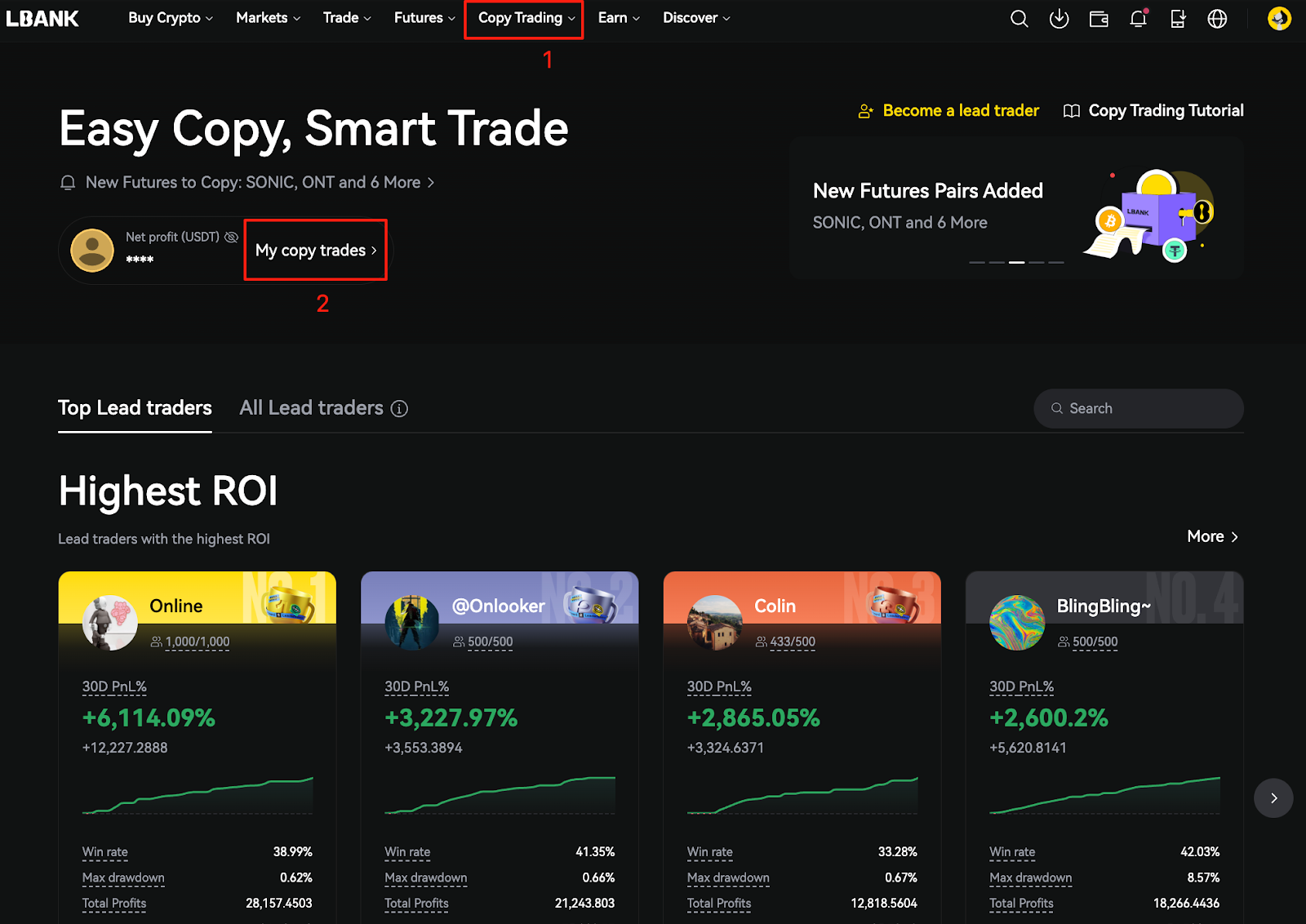Click the Win rate label on Online card
The width and height of the screenshot is (1306, 924).
coord(105,852)
